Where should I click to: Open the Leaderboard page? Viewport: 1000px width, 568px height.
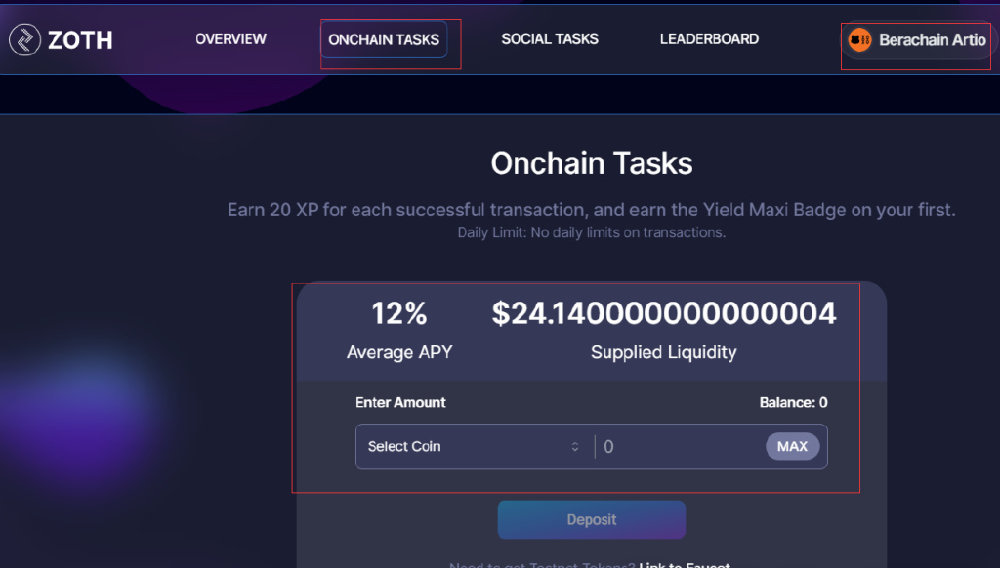tap(709, 39)
